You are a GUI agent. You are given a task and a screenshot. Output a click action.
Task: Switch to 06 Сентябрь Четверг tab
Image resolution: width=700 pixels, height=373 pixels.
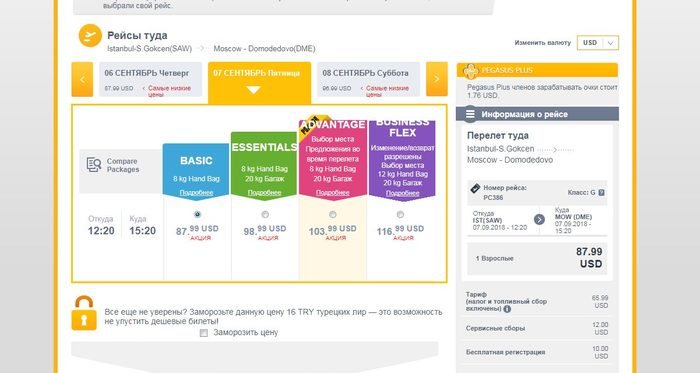[150, 79]
